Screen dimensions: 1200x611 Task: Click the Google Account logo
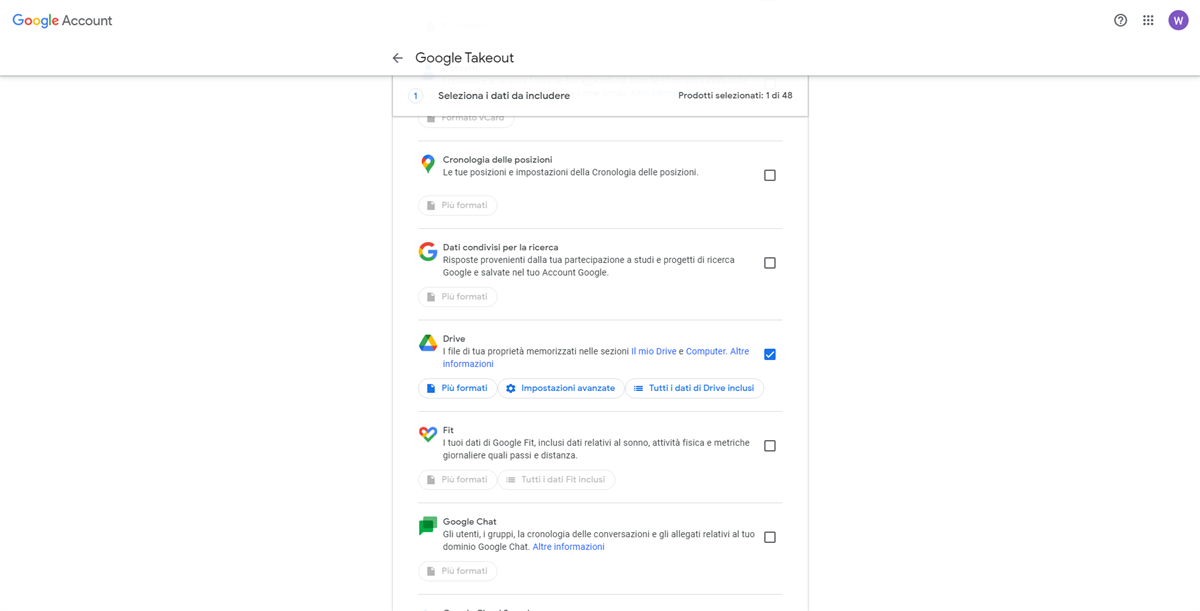coord(62,20)
